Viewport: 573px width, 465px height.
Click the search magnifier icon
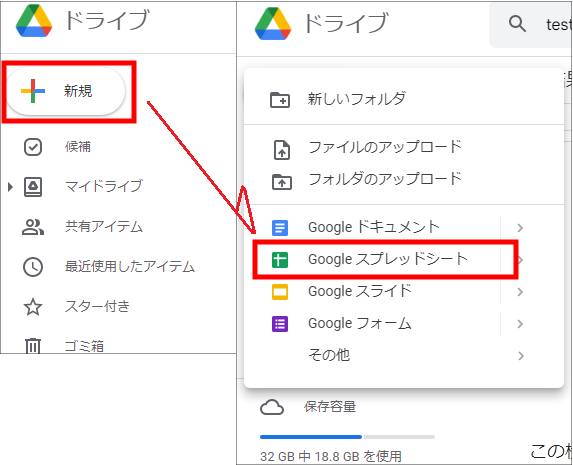517,24
